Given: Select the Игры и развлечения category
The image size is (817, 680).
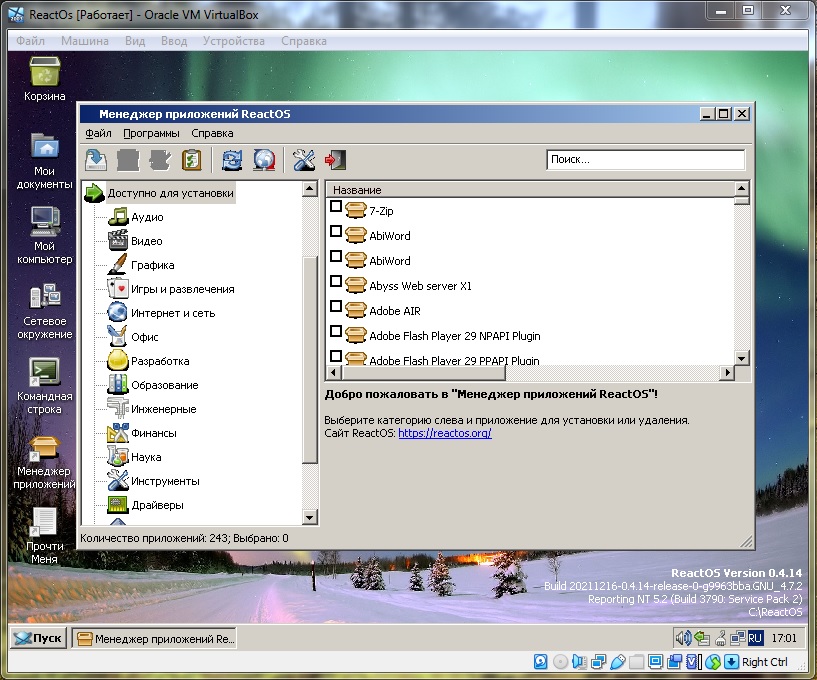Looking at the screenshot, I should (182, 289).
